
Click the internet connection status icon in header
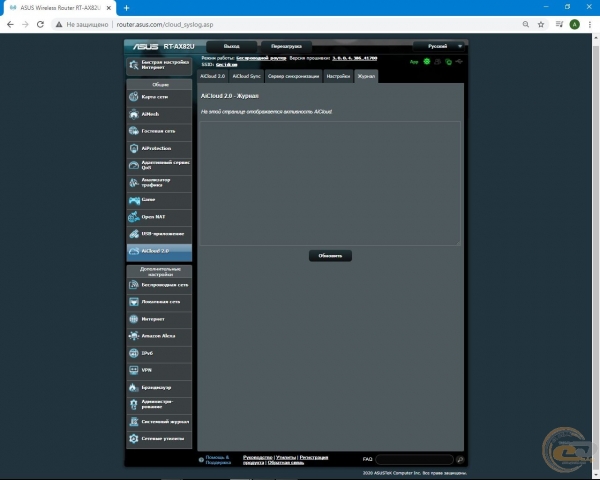(448, 62)
